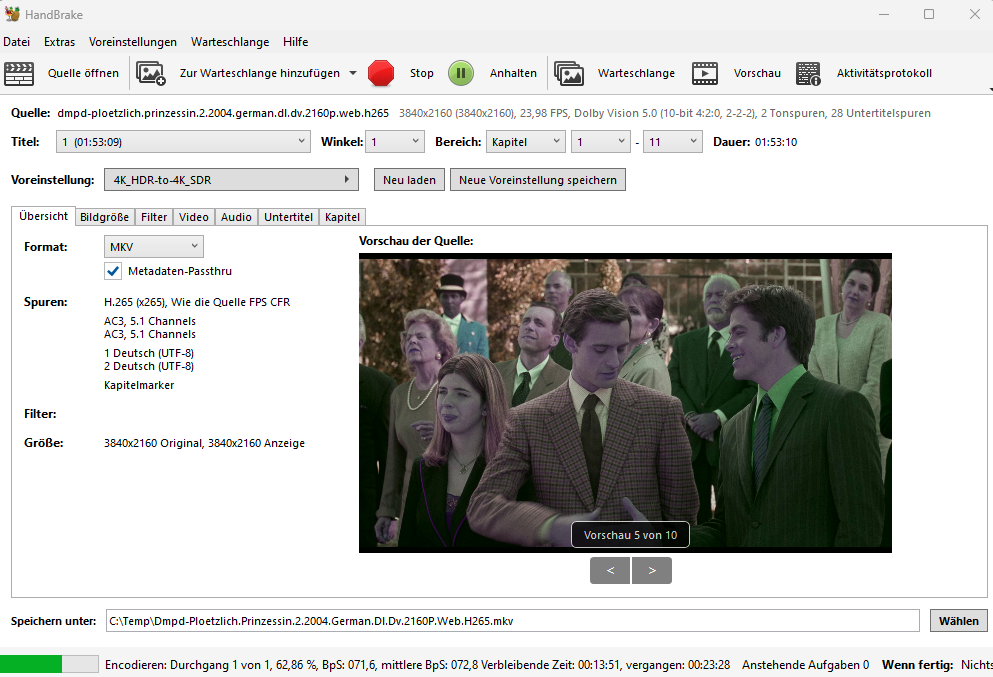The height and width of the screenshot is (677, 993).
Task: Click the Dauer value 01:53:10
Action: tap(776, 142)
